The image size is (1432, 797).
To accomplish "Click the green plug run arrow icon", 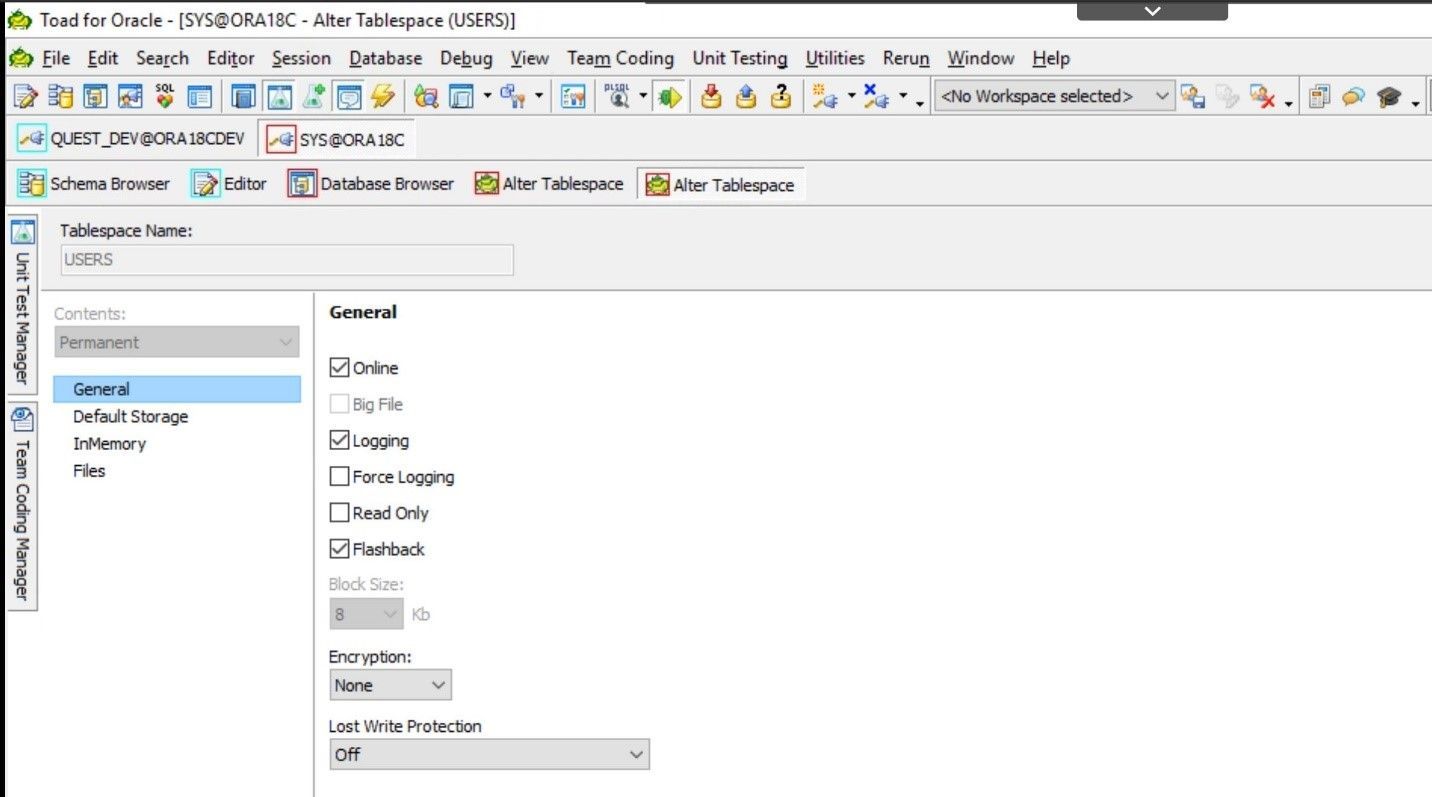I will point(670,97).
